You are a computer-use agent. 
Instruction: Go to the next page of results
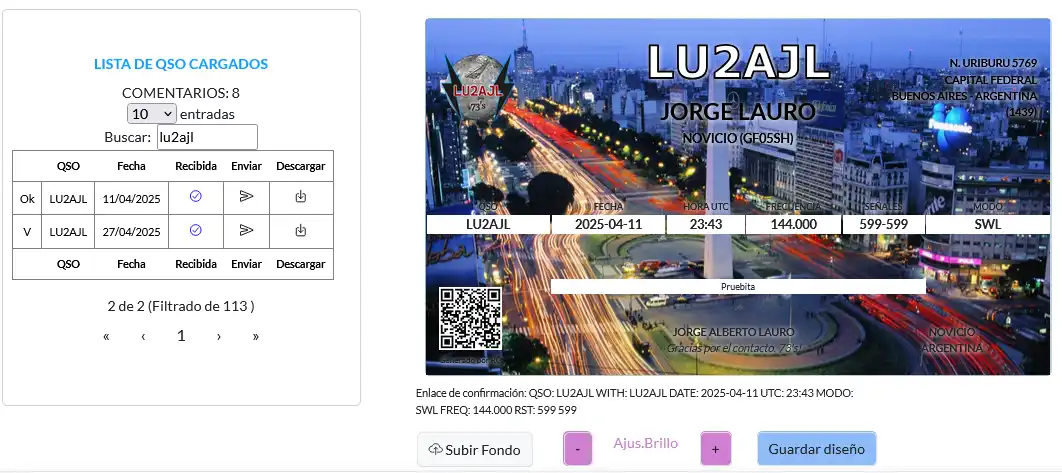click(219, 336)
